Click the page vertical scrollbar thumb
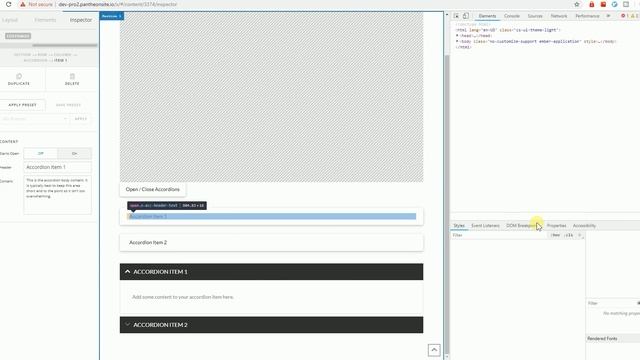This screenshot has width=640, height=360. click(x=447, y=204)
